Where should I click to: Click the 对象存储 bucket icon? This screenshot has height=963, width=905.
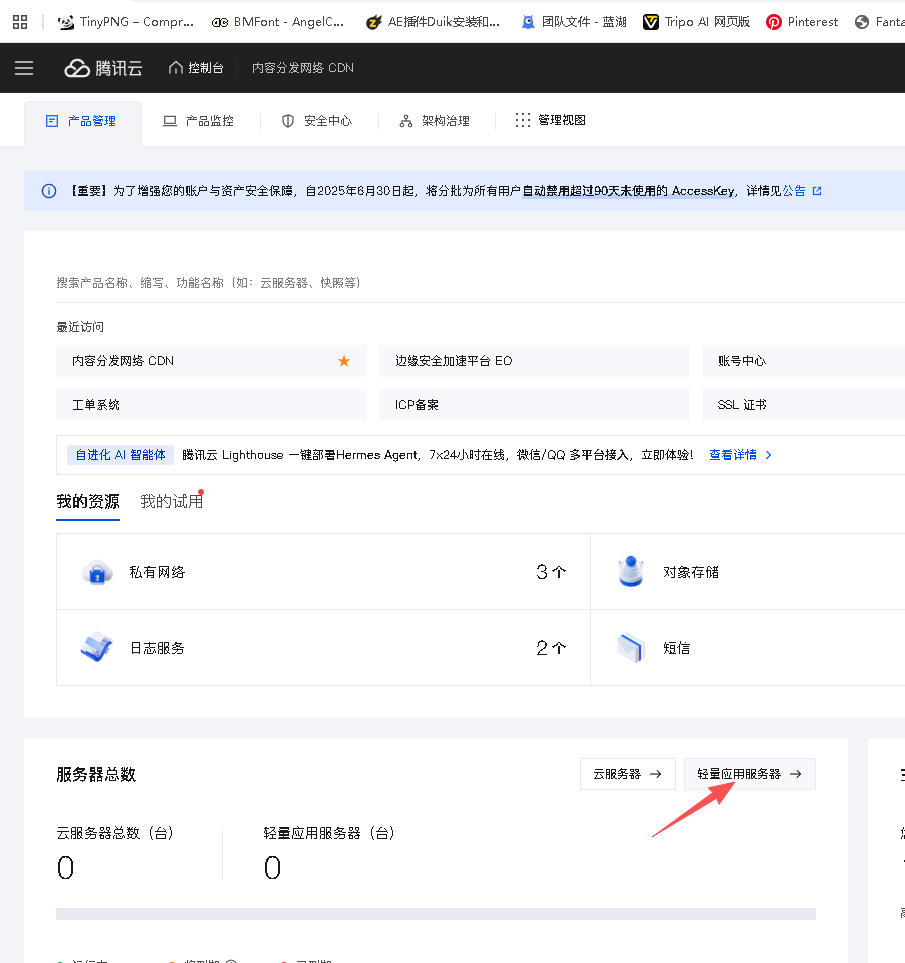coord(631,572)
